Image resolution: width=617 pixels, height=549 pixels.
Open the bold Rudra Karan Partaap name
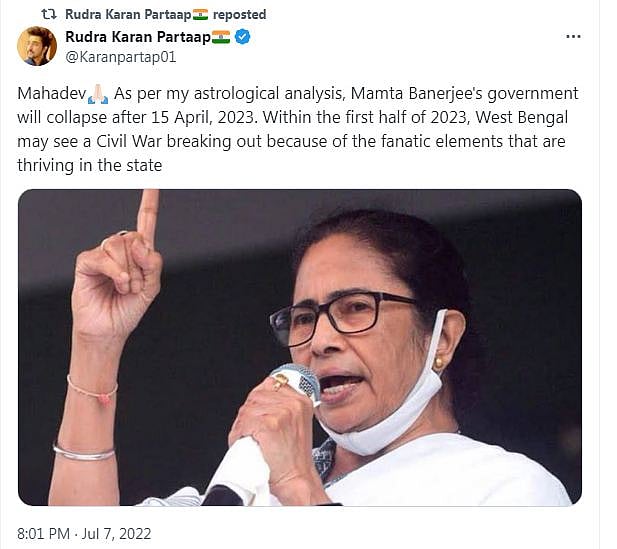pos(137,37)
